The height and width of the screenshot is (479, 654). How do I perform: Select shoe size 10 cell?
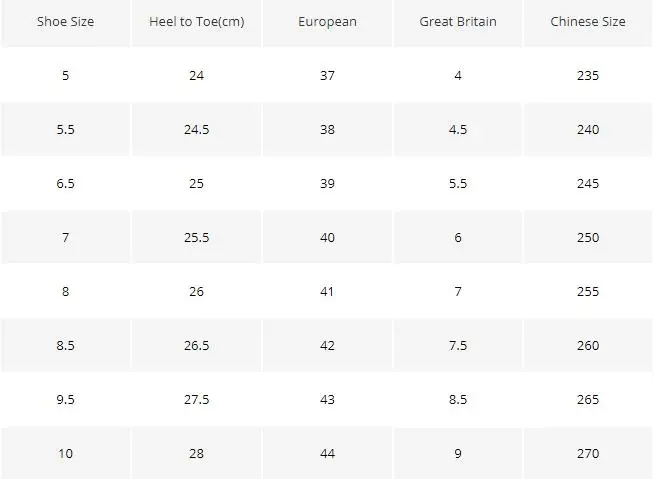point(65,453)
